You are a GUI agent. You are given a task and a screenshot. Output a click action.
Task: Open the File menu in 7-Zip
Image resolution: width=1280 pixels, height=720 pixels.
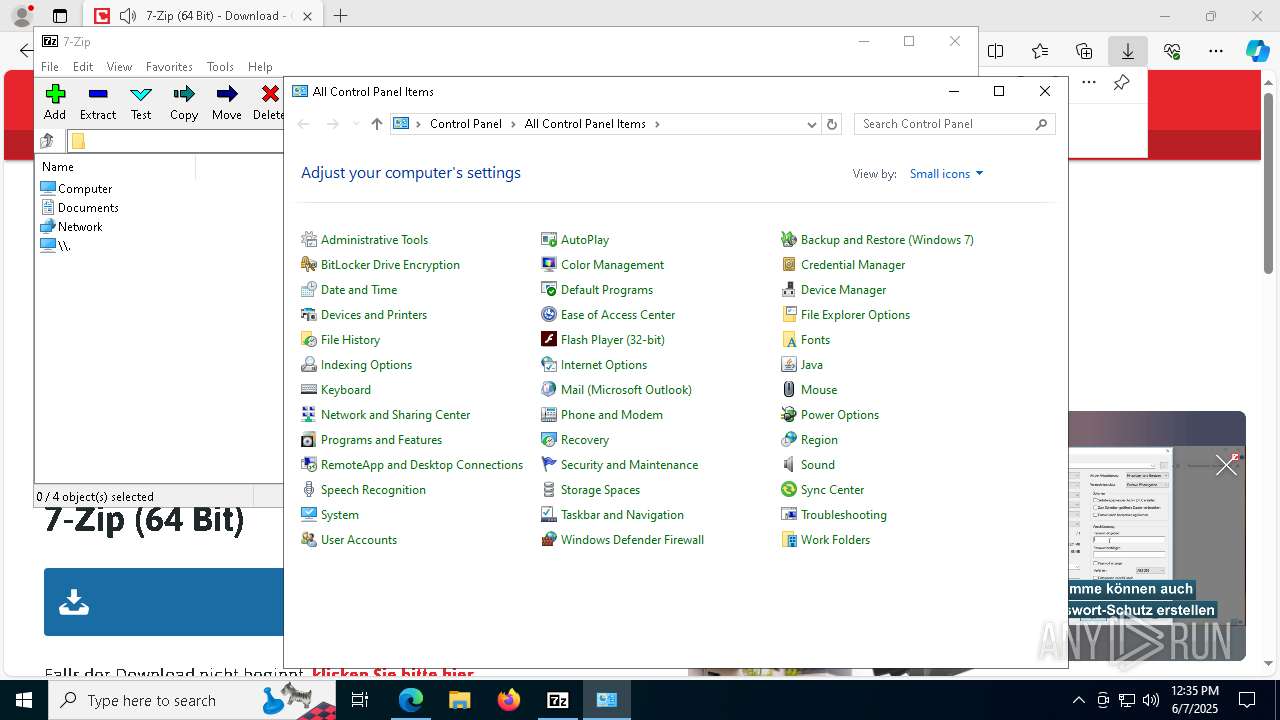(49, 67)
